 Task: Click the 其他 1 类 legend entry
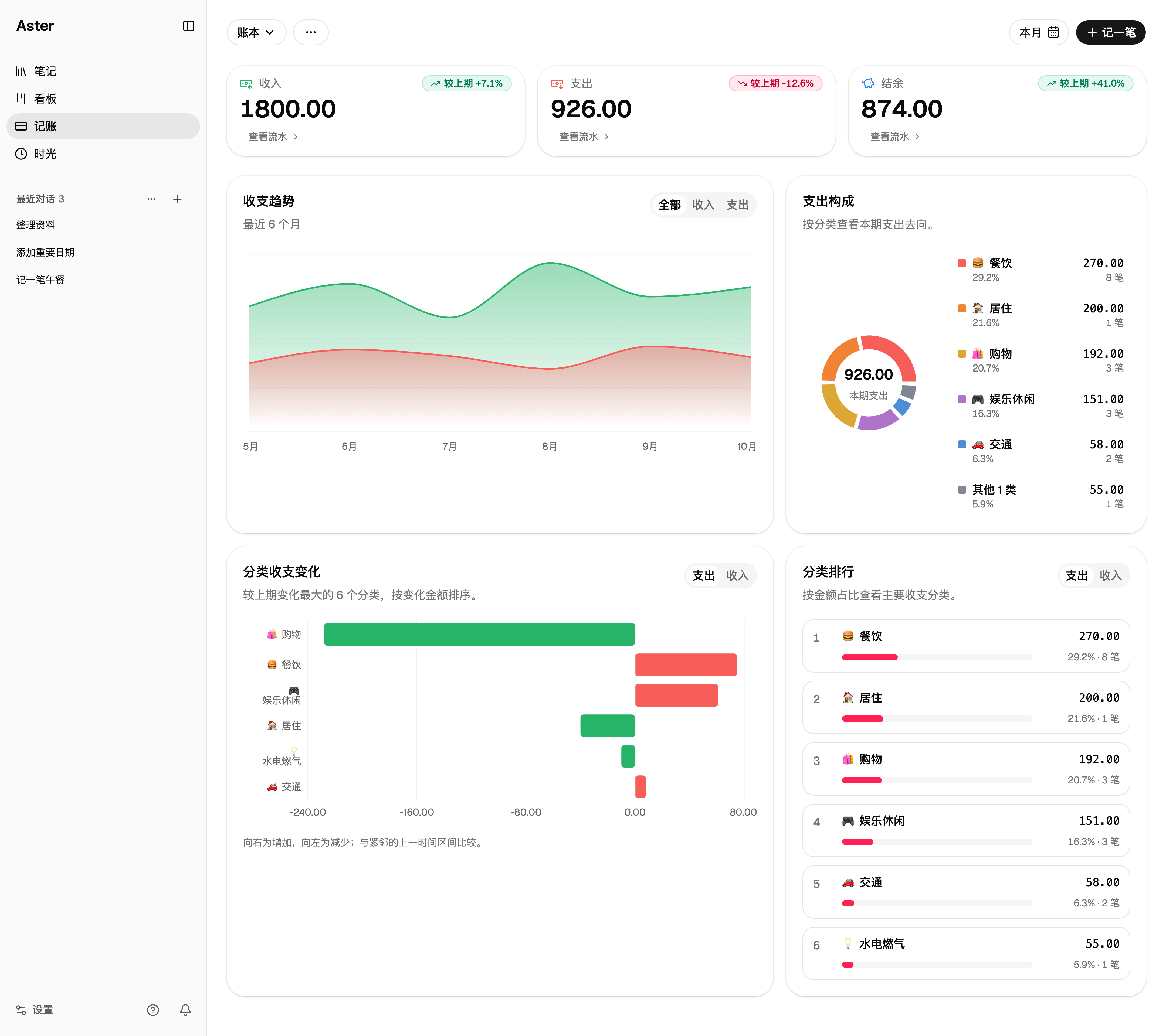coord(1040,496)
